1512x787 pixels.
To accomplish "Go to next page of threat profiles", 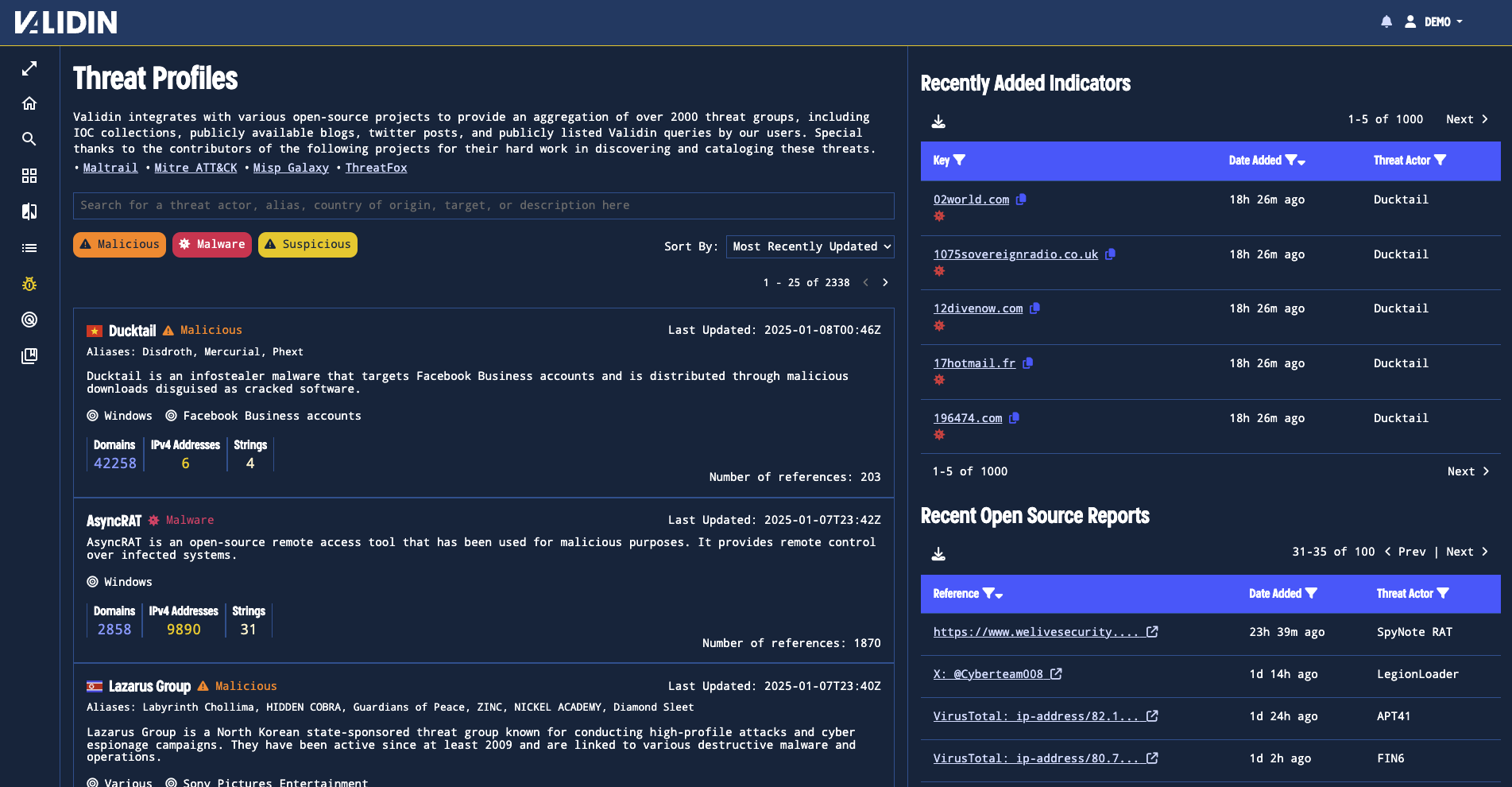I will [885, 282].
